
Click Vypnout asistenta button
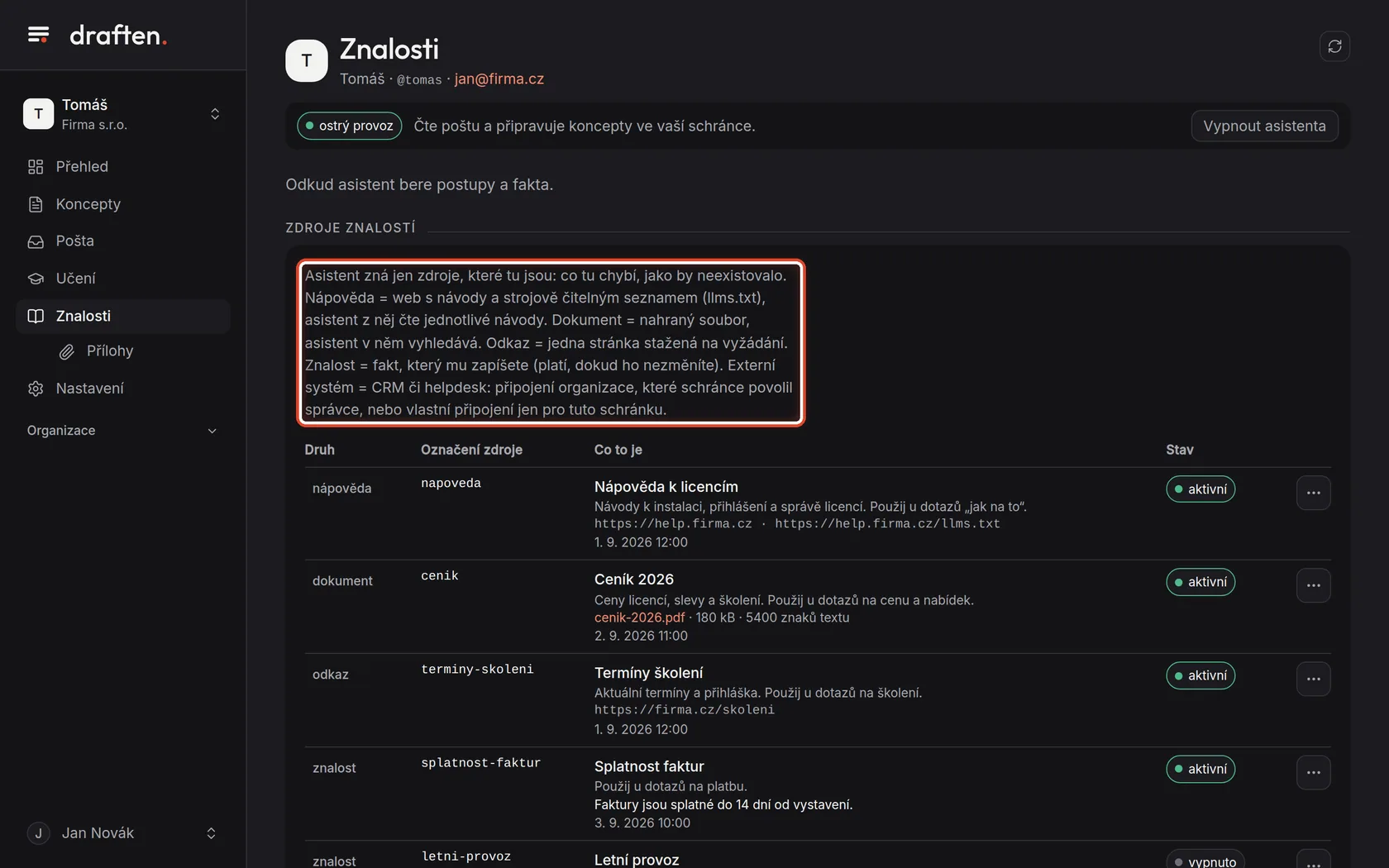[1264, 126]
